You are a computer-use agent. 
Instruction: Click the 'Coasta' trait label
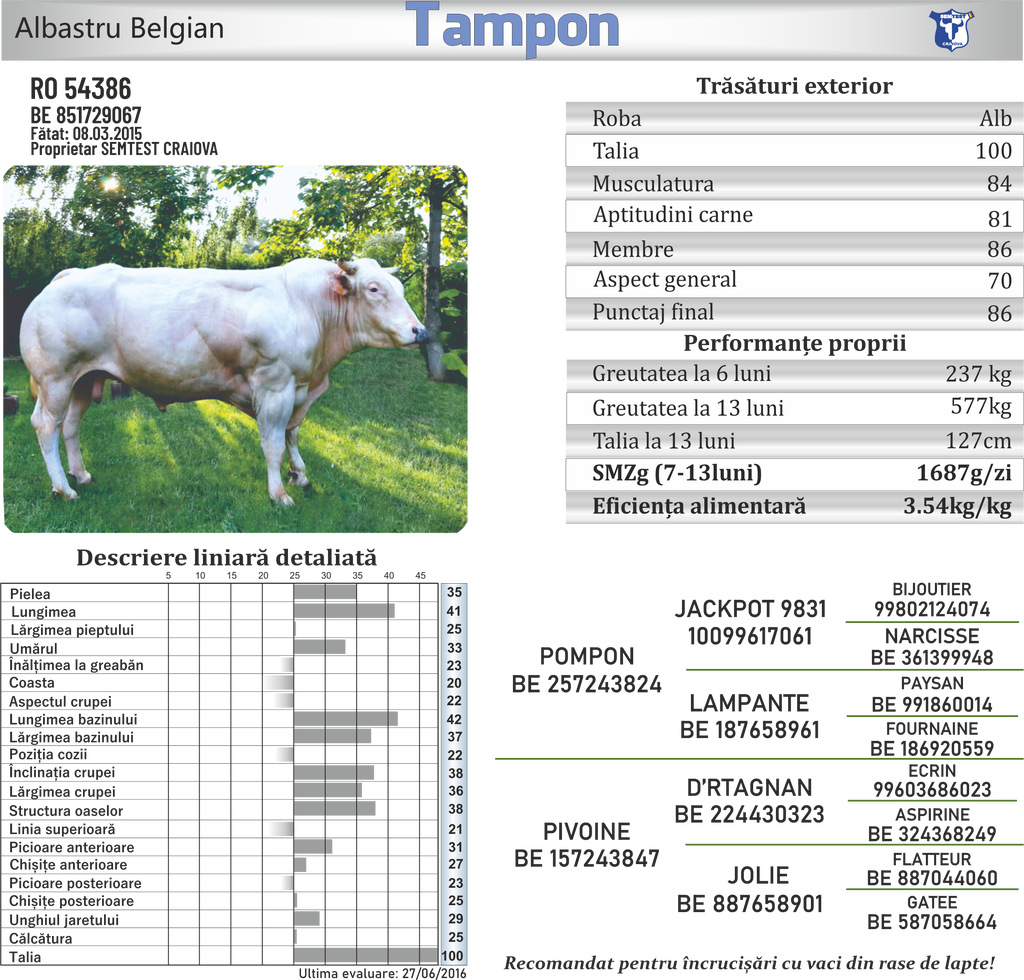31,683
